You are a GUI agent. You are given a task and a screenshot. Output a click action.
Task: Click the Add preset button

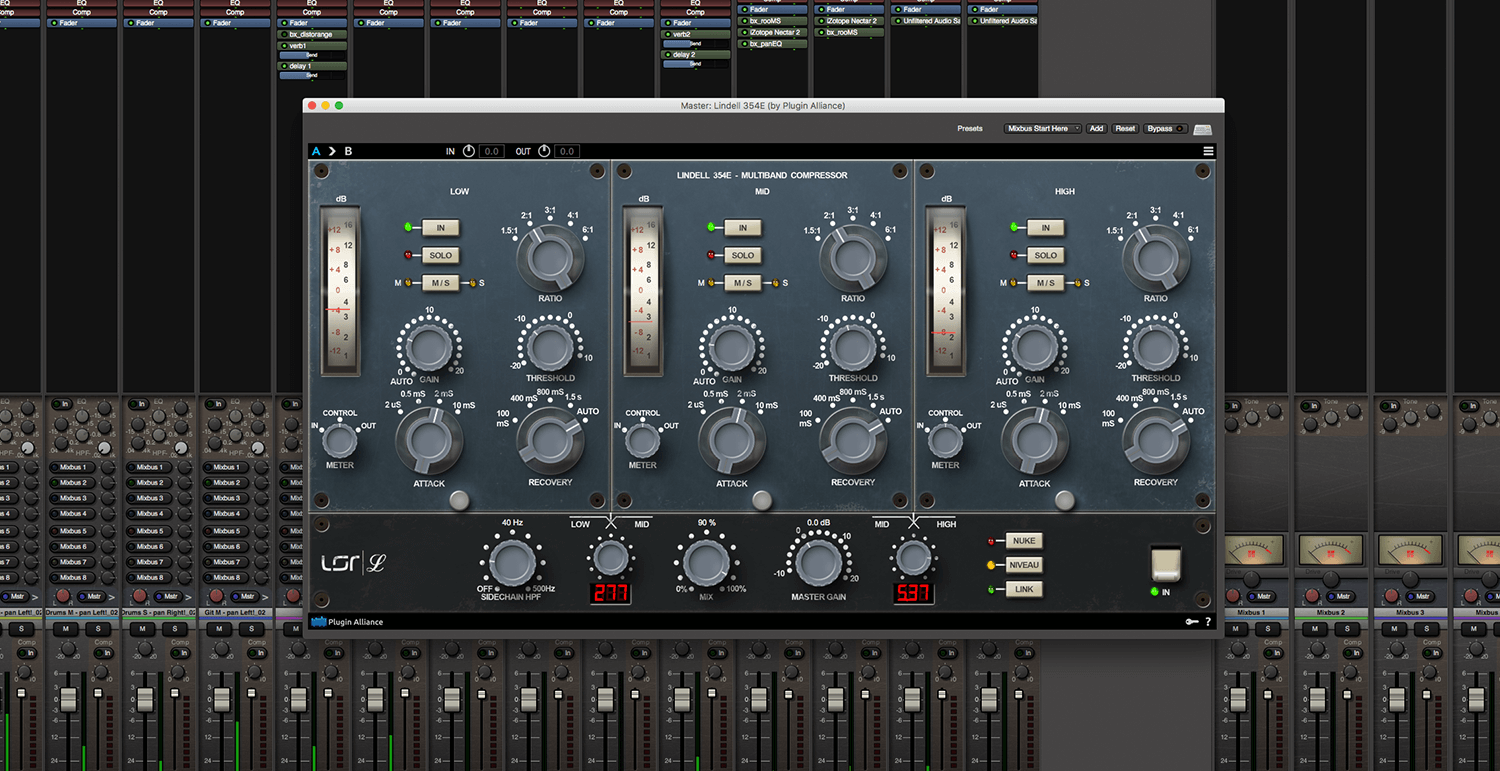(x=1097, y=128)
